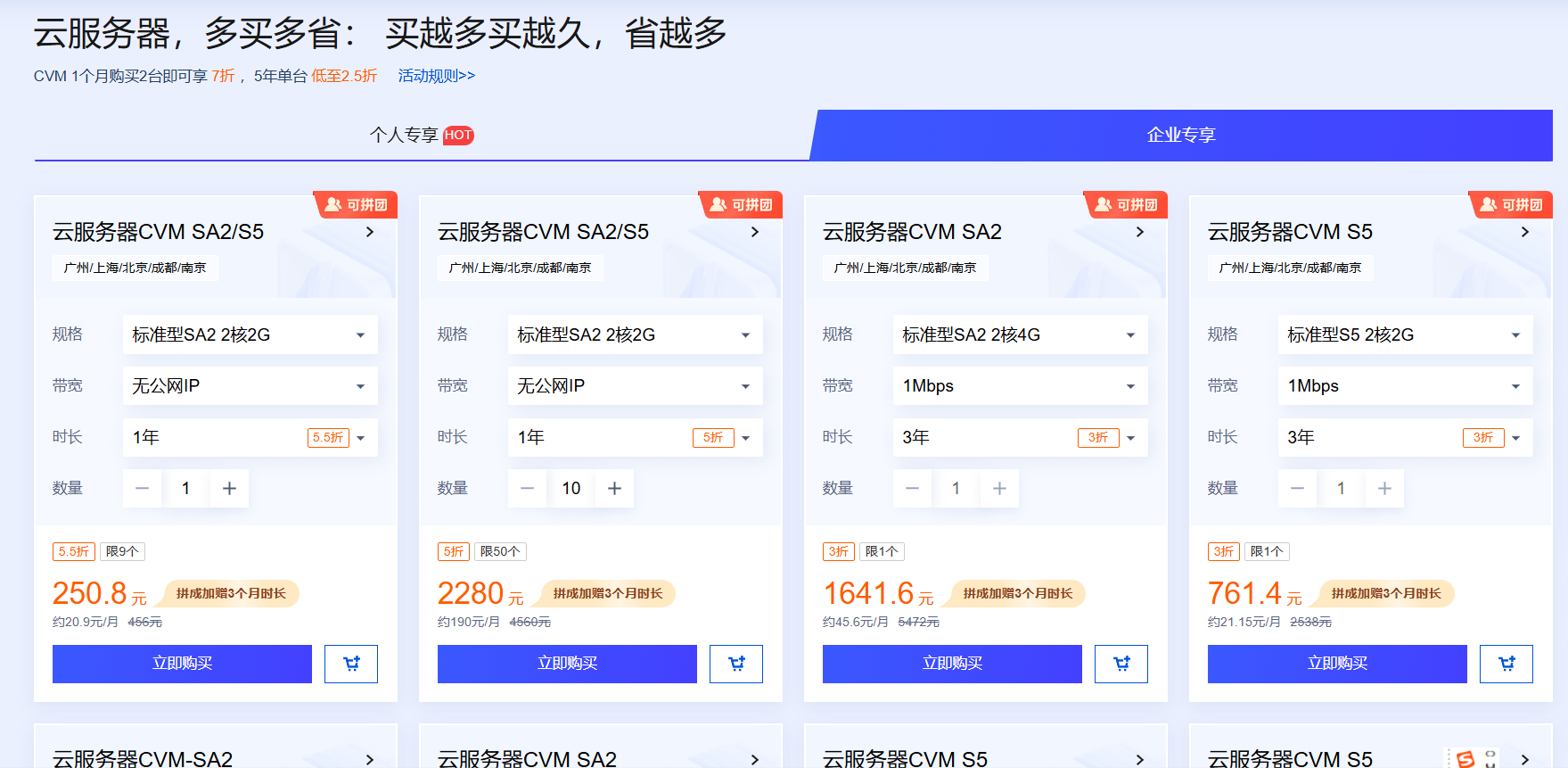This screenshot has width=1568, height=768.
Task: Click 5.5折 discount tag above 250.8元
Action: pyautogui.click(x=74, y=551)
